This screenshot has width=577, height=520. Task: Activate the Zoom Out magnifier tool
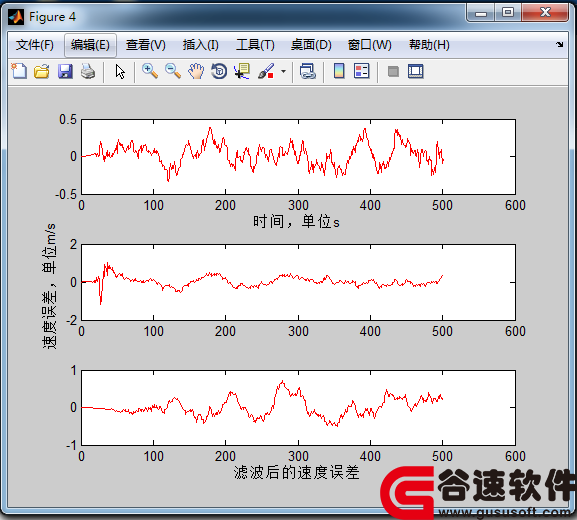[173, 71]
